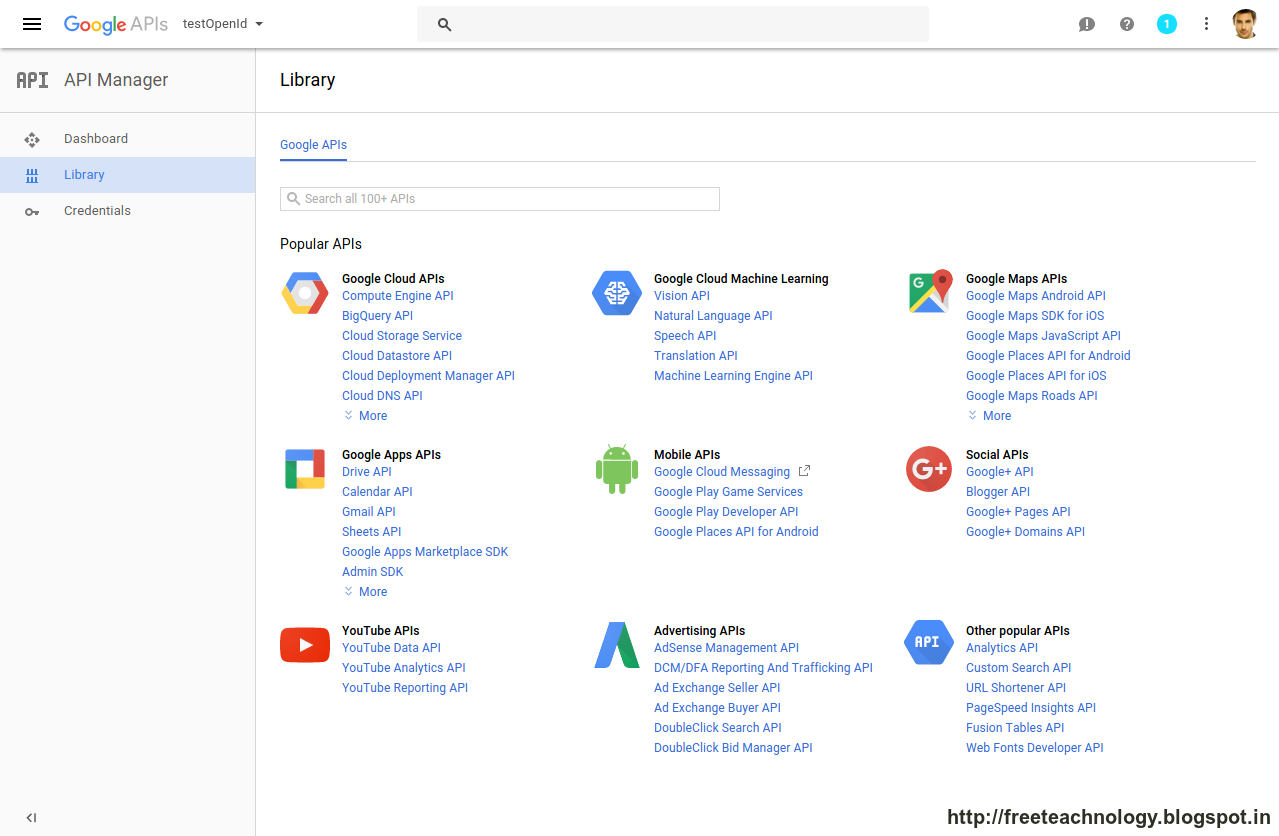Screen dimensions: 1279x836
Task: Click external link icon beside Google Cloud Messaging
Action: point(804,471)
